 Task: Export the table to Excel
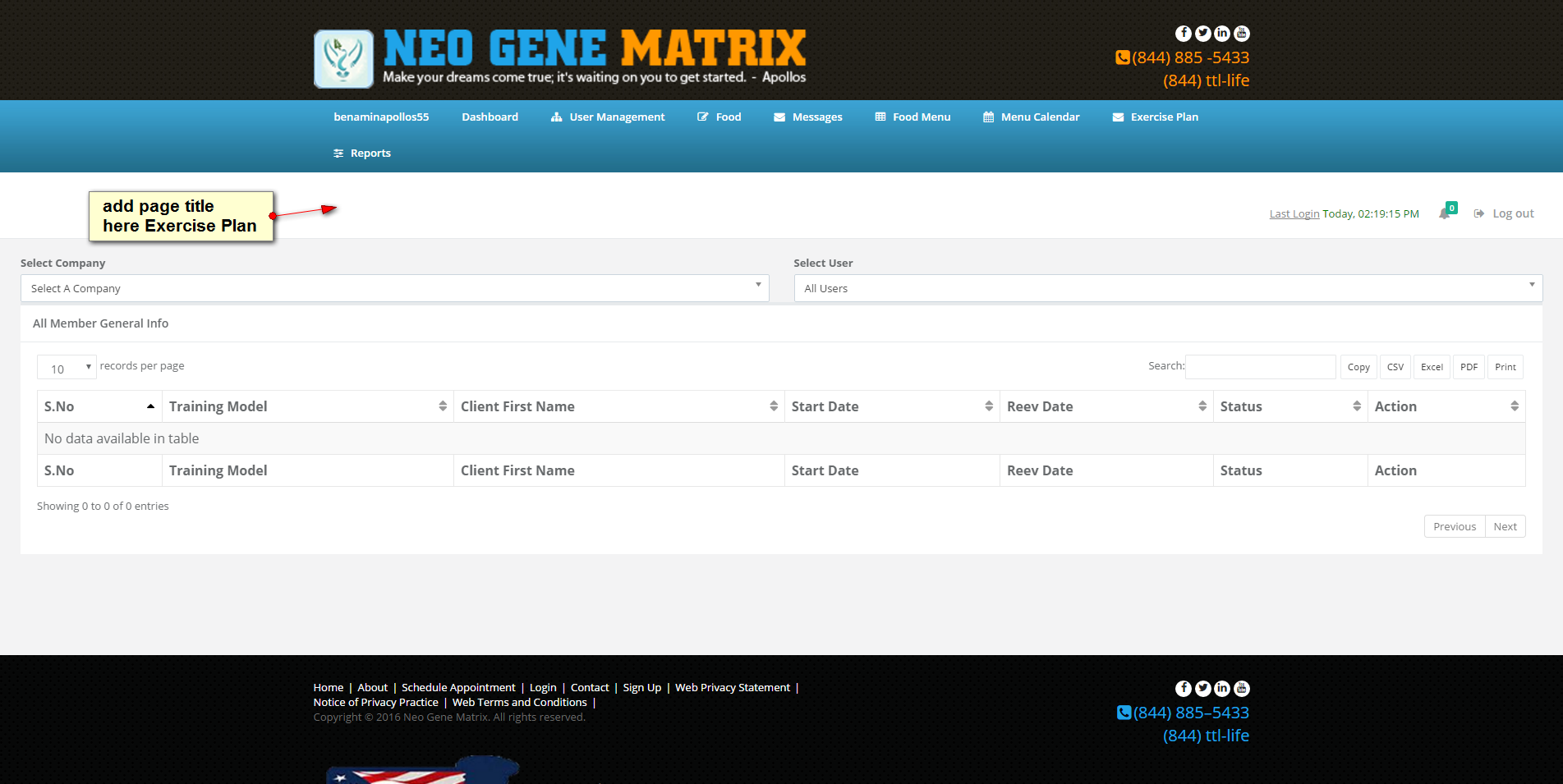pos(1432,367)
